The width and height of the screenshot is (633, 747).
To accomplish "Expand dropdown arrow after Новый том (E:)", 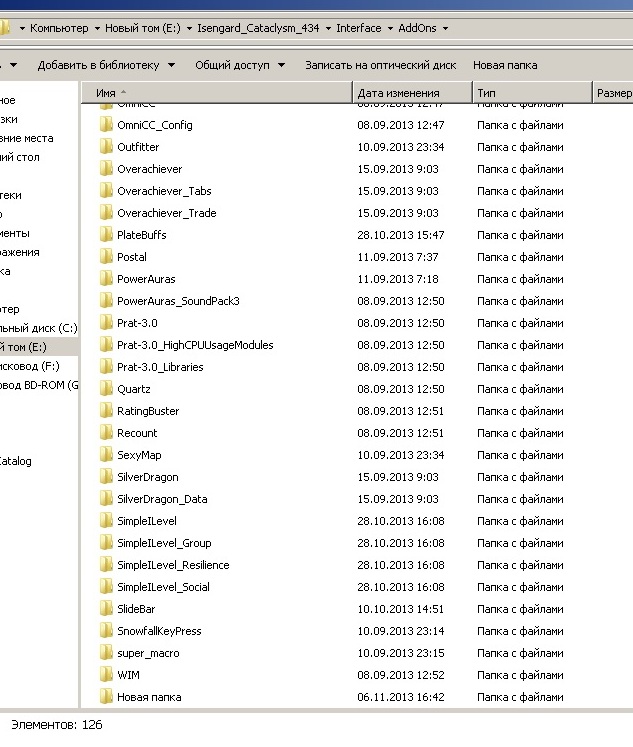I will click(x=189, y=29).
